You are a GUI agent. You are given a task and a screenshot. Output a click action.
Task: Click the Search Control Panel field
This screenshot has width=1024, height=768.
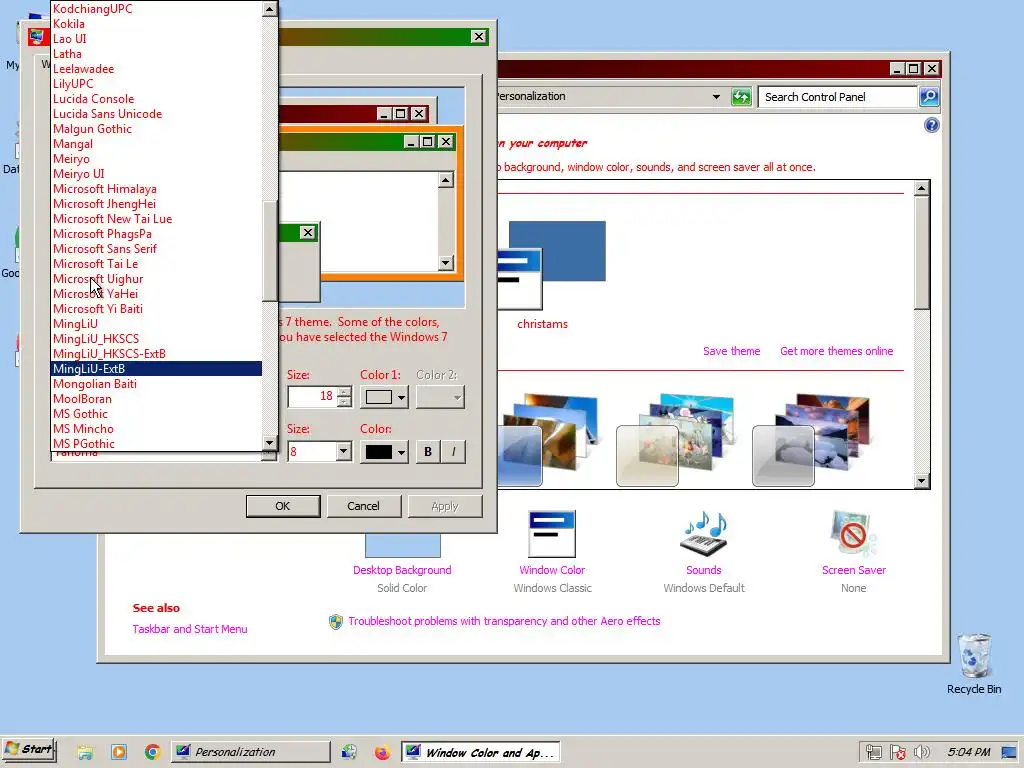click(838, 97)
